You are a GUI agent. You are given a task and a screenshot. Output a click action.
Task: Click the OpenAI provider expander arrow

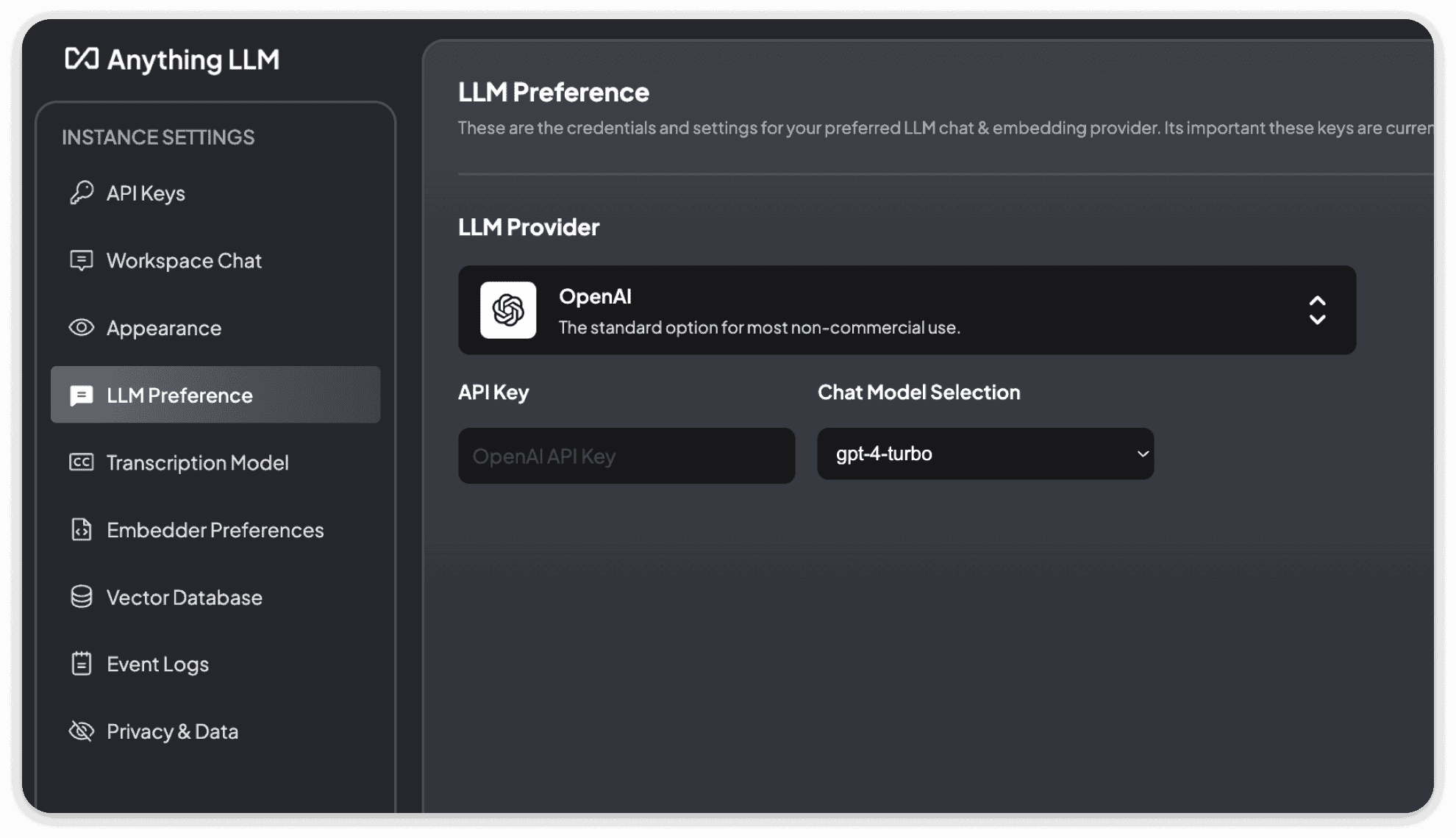[x=1317, y=309]
